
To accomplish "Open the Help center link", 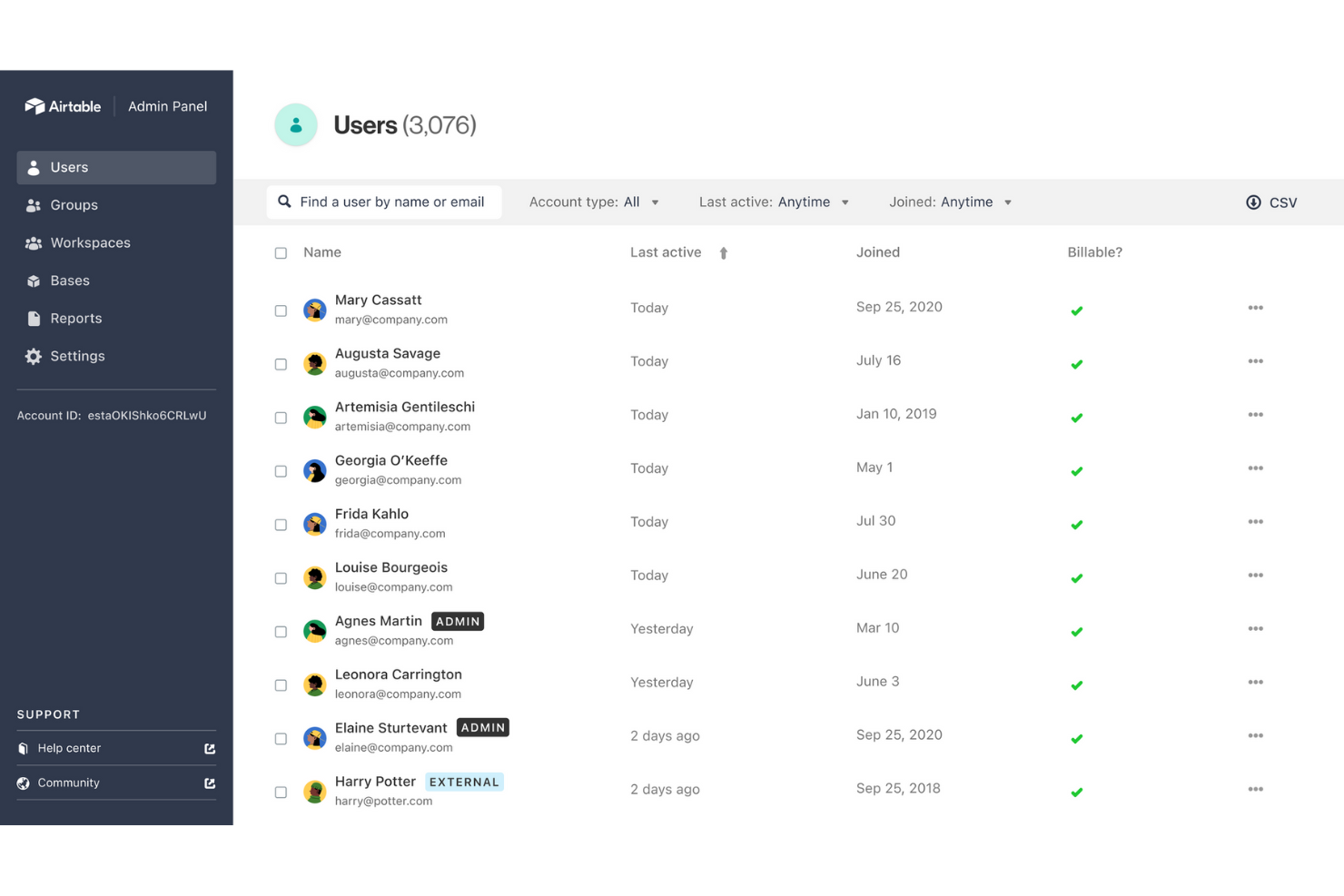I will [x=68, y=747].
